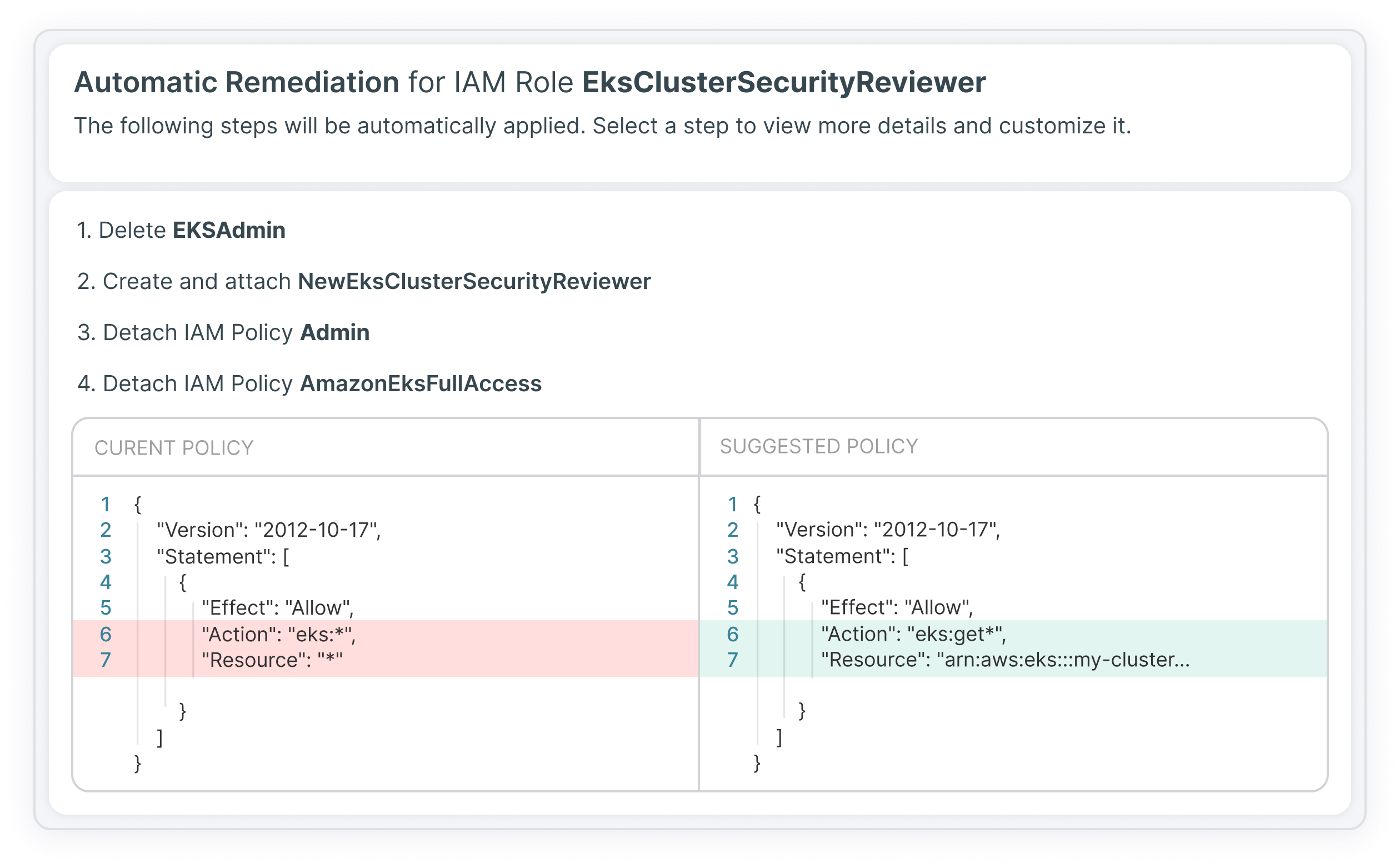Click the added line "Action": "eks:get*"
Image resolution: width=1400 pixels, height=868 pixels.
click(x=913, y=634)
